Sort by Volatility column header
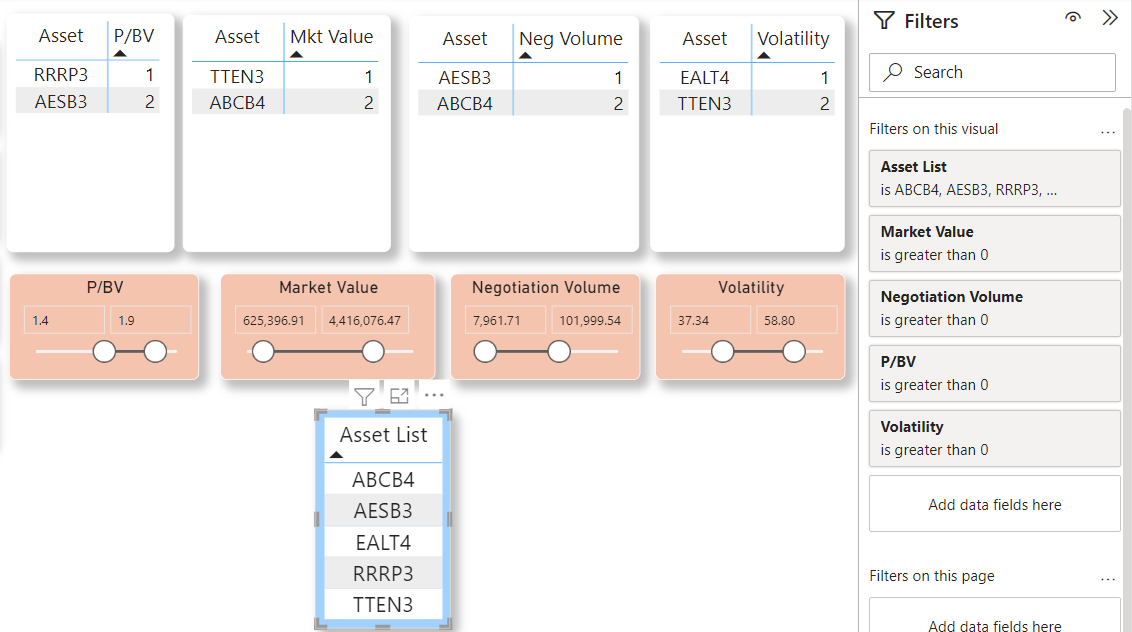Screen dimensions: 1132x632 coord(793,39)
